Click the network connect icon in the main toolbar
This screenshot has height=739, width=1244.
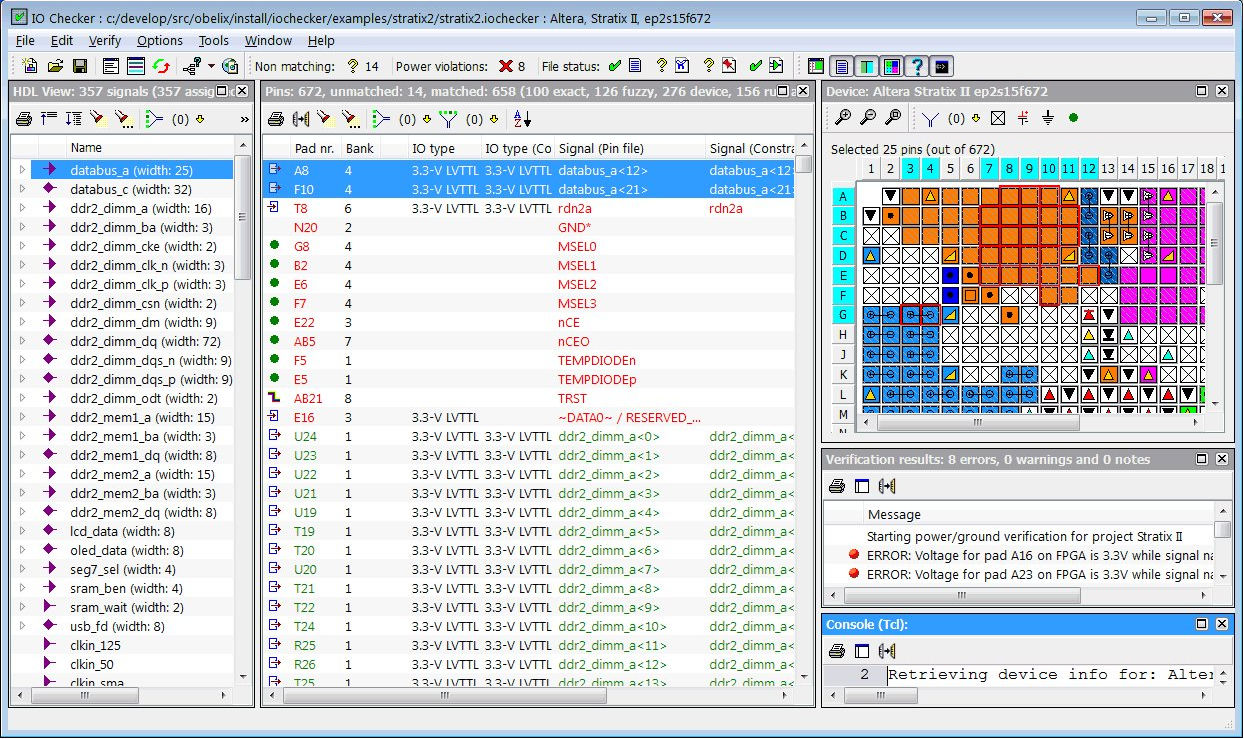(x=192, y=66)
